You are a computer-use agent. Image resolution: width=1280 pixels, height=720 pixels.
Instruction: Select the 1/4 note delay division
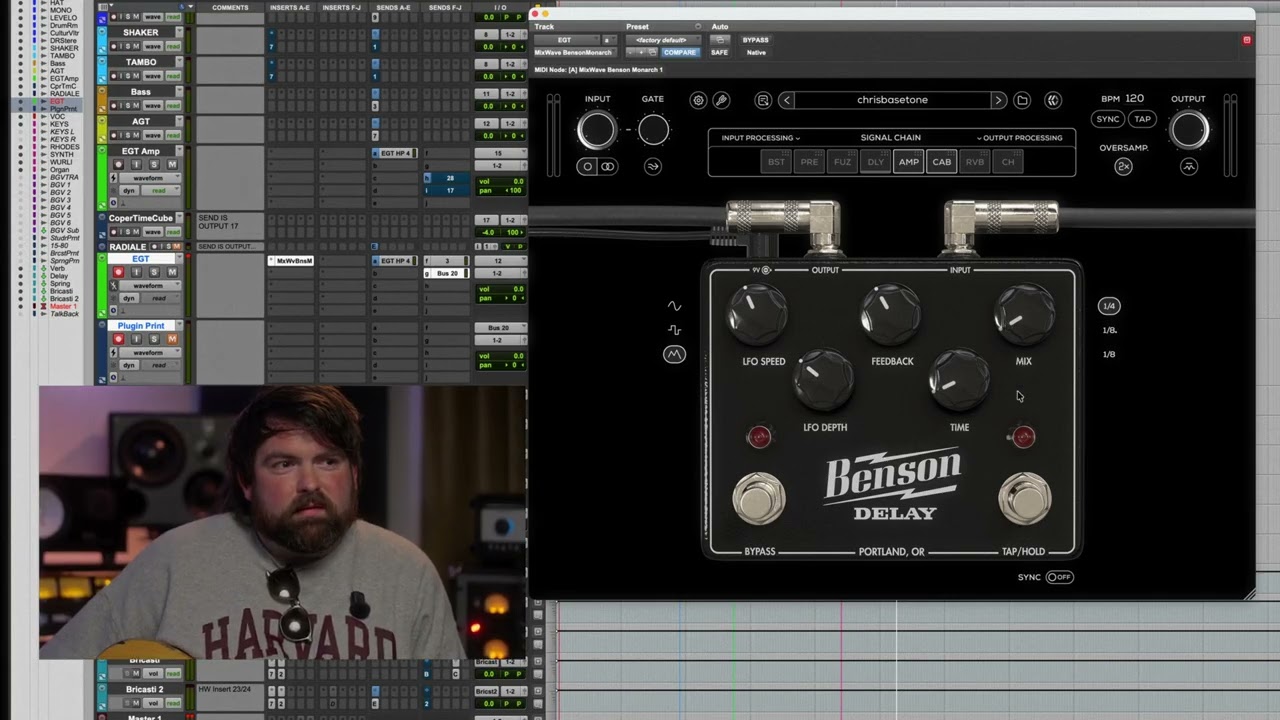tap(1109, 306)
